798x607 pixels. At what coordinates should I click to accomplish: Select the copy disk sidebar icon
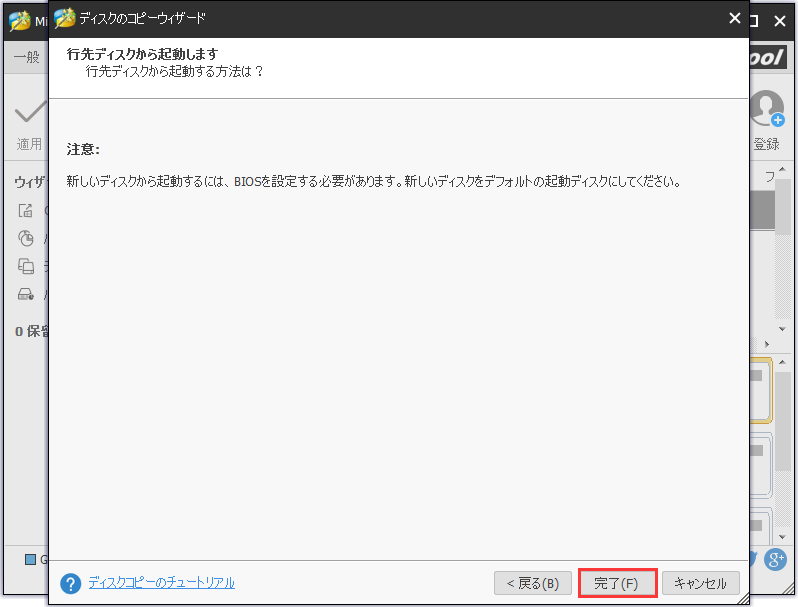(25, 266)
